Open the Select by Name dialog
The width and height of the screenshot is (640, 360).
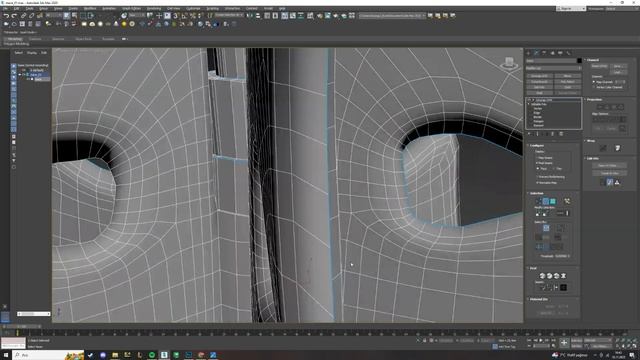tap(74, 16)
